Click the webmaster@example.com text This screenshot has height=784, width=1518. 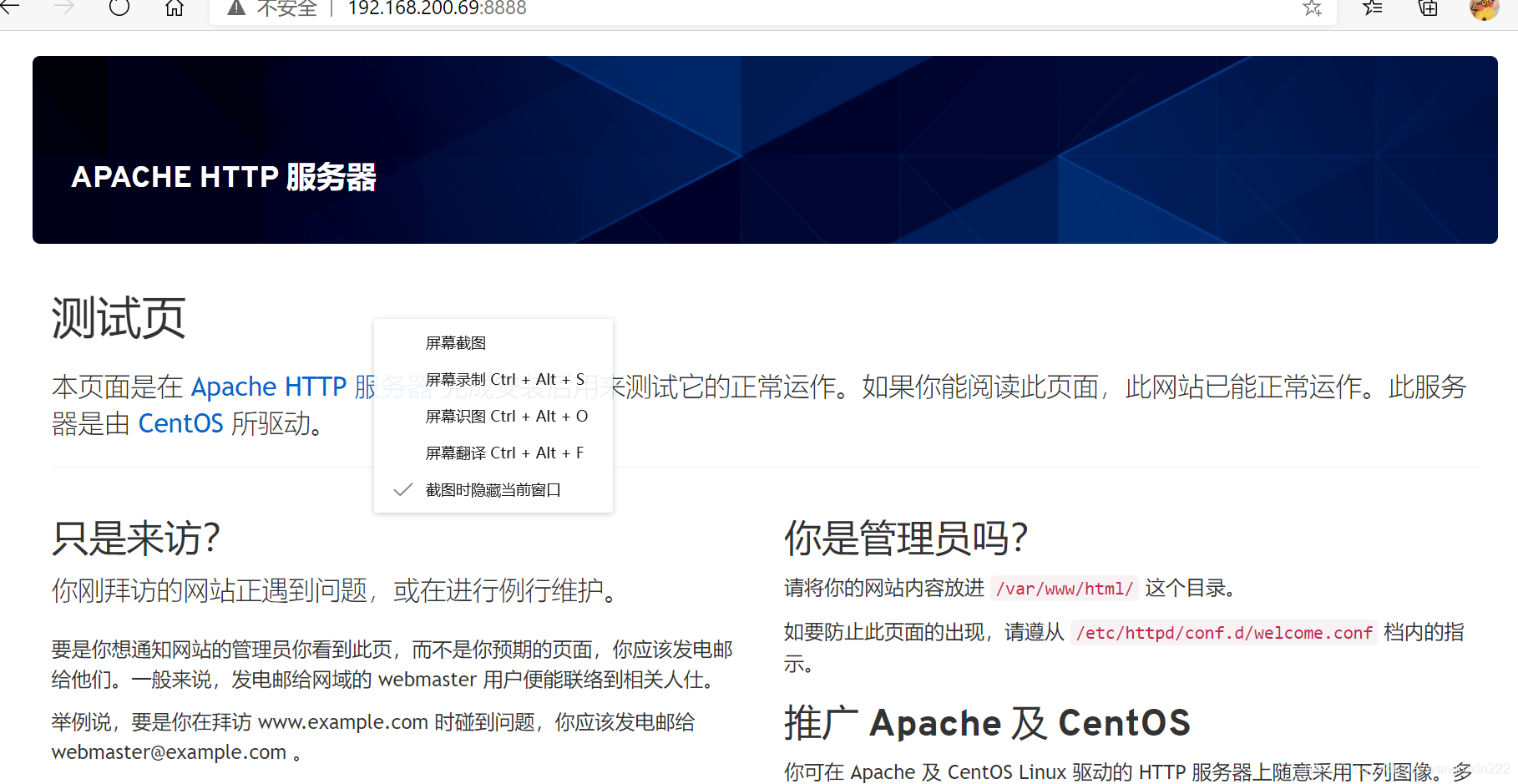169,752
